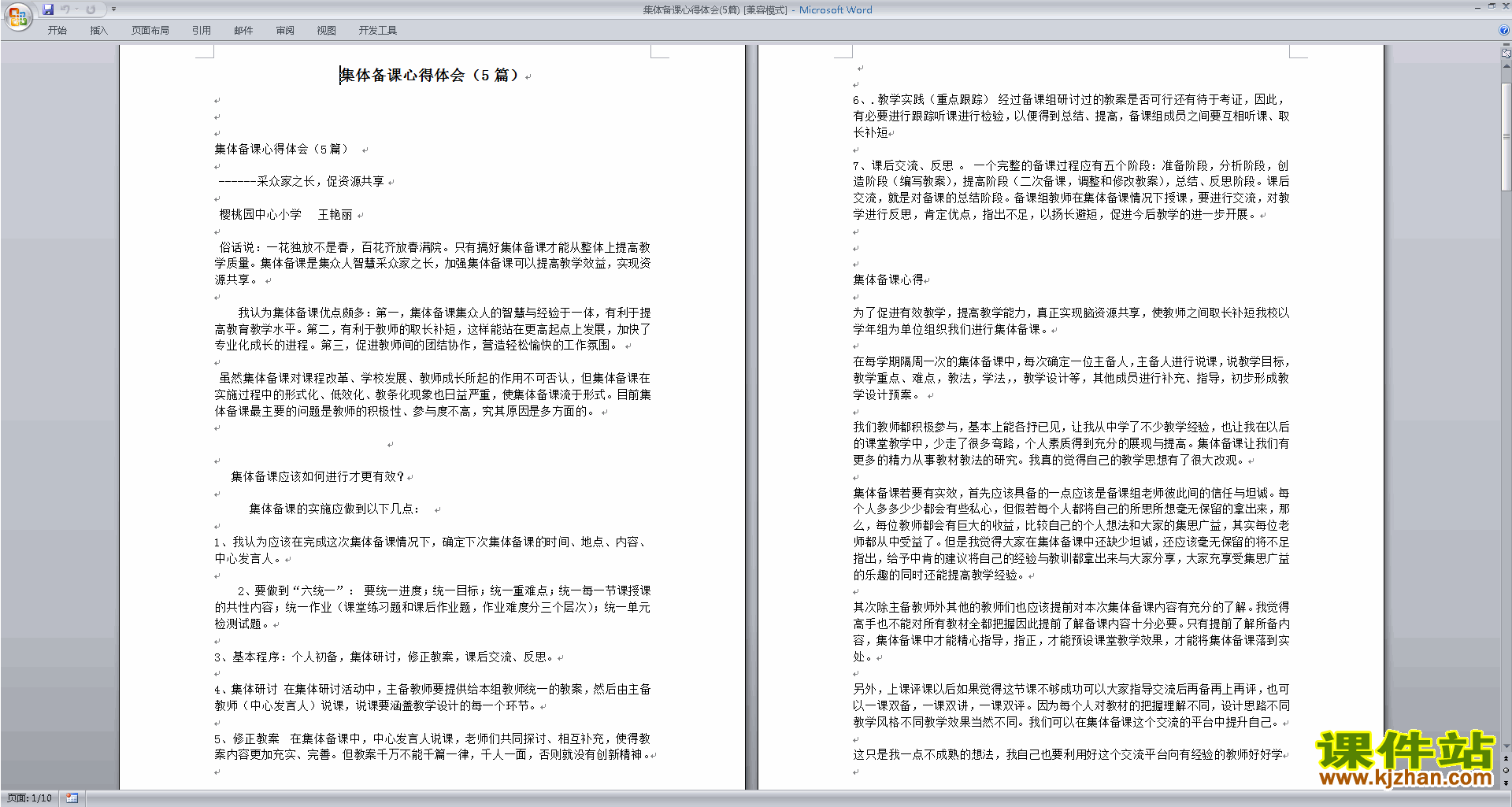The image size is (1512, 807).
Task: Click the paragraph starting 2、要做到“六统一”
Action: (432, 607)
